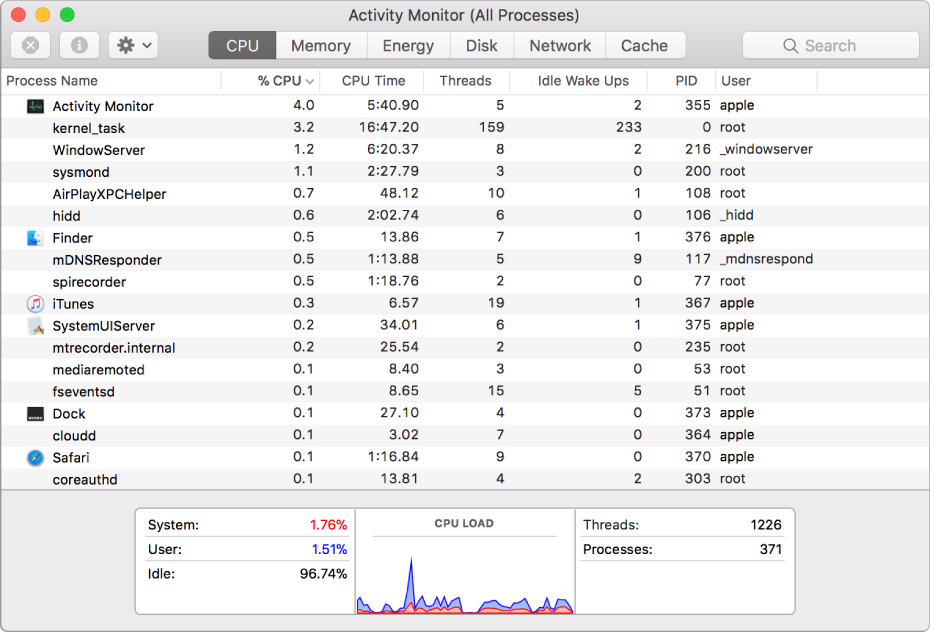The width and height of the screenshot is (934, 633).
Task: Toggle sort order on % CPU column
Action: click(284, 81)
